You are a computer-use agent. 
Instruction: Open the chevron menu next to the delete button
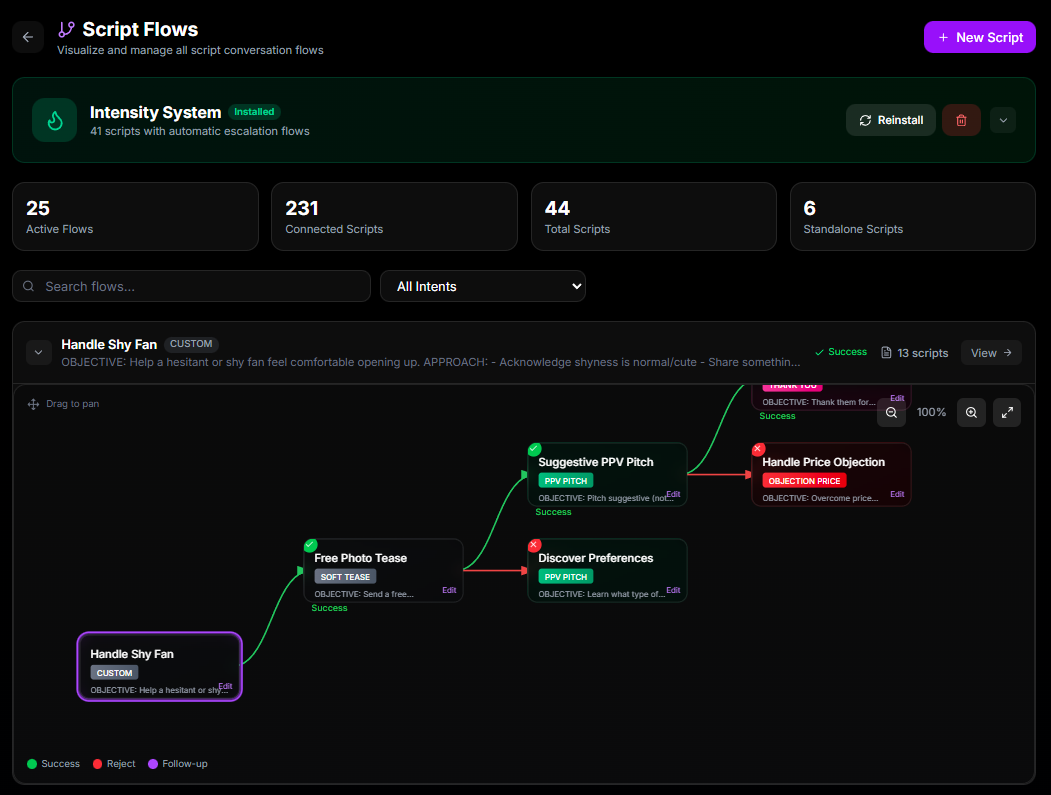pyautogui.click(x=1003, y=120)
